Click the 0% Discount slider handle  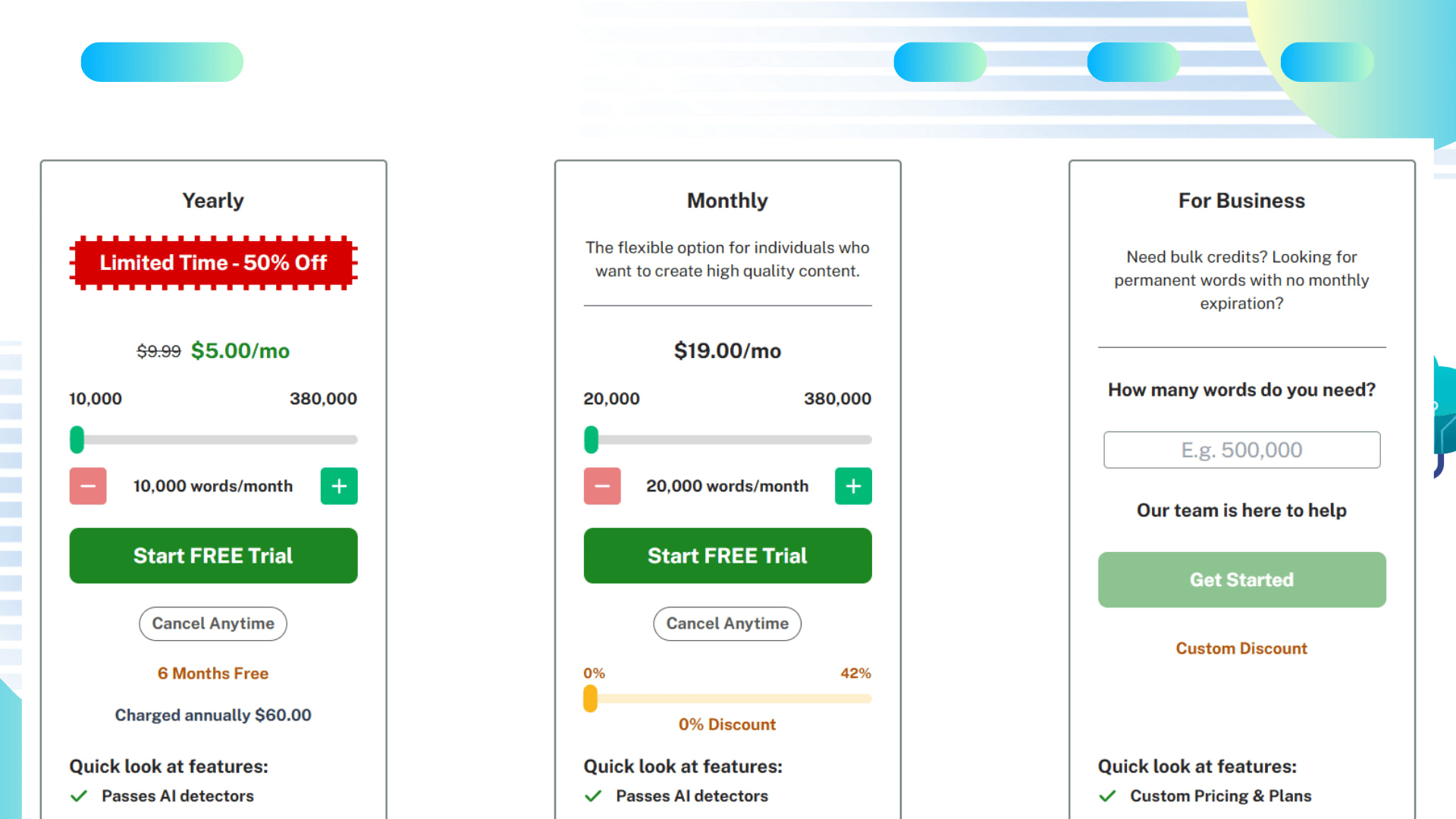[591, 699]
